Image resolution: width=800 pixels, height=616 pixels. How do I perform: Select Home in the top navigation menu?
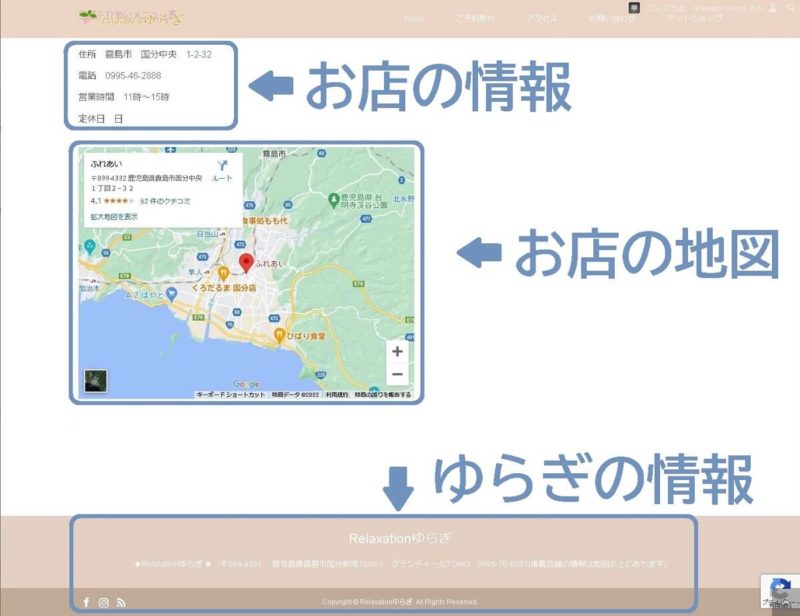tap(413, 16)
